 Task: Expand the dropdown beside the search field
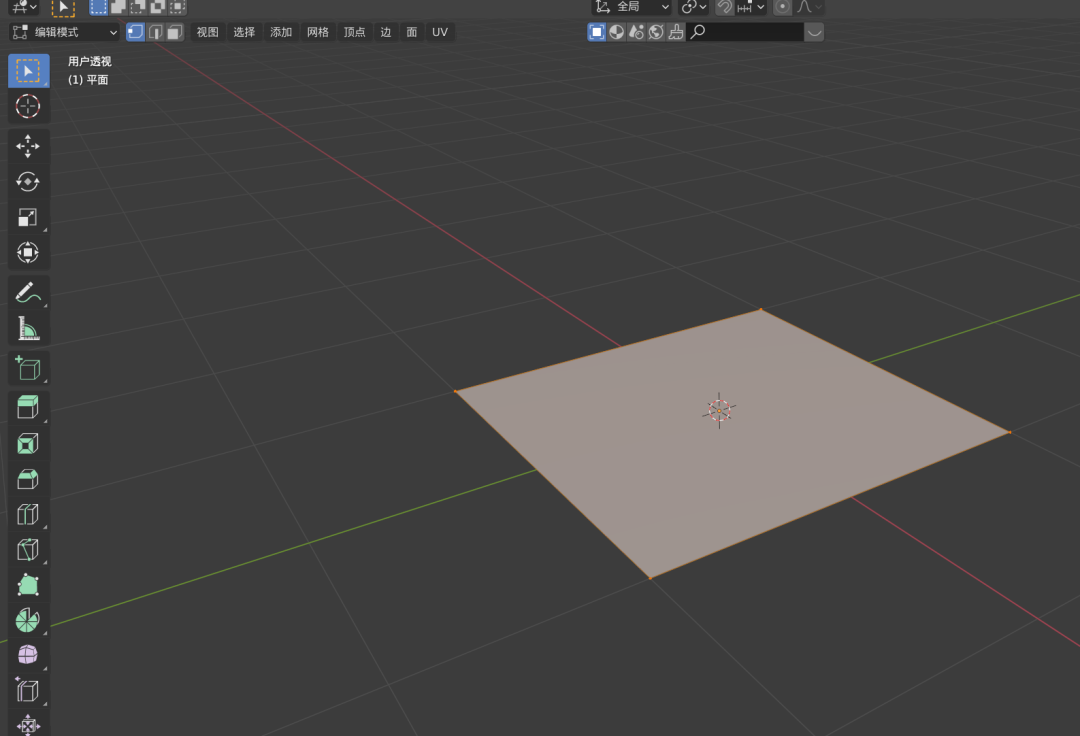click(x=814, y=32)
